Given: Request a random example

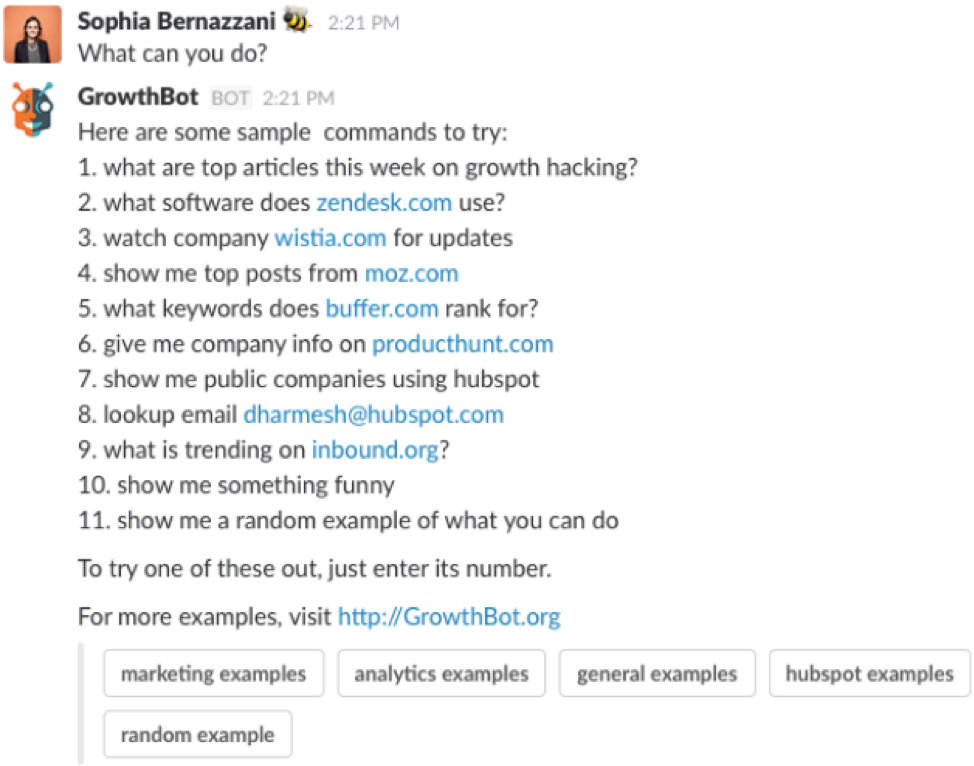Looking at the screenshot, I should click(197, 734).
